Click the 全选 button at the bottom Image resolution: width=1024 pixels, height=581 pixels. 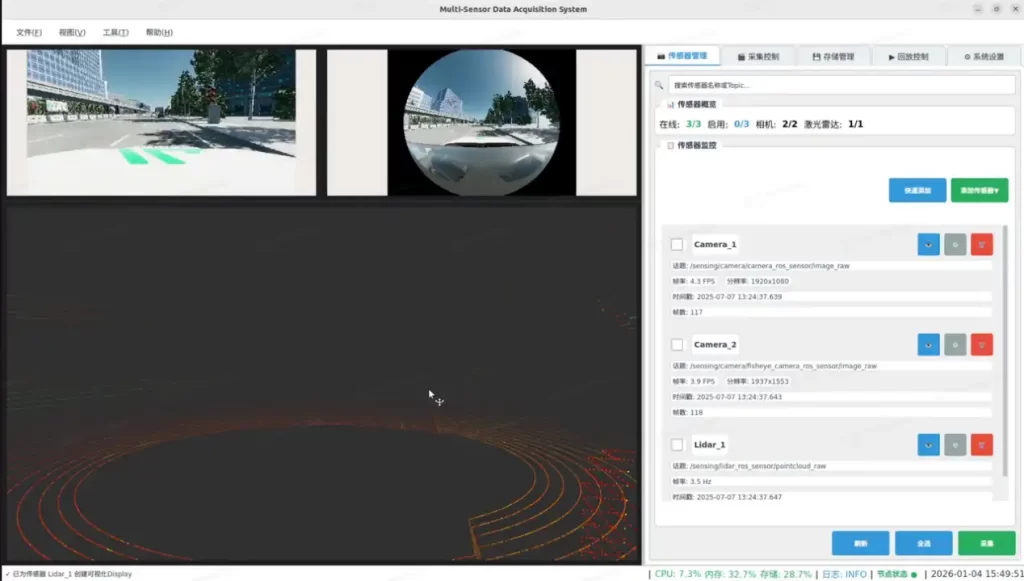pyautogui.click(x=923, y=543)
